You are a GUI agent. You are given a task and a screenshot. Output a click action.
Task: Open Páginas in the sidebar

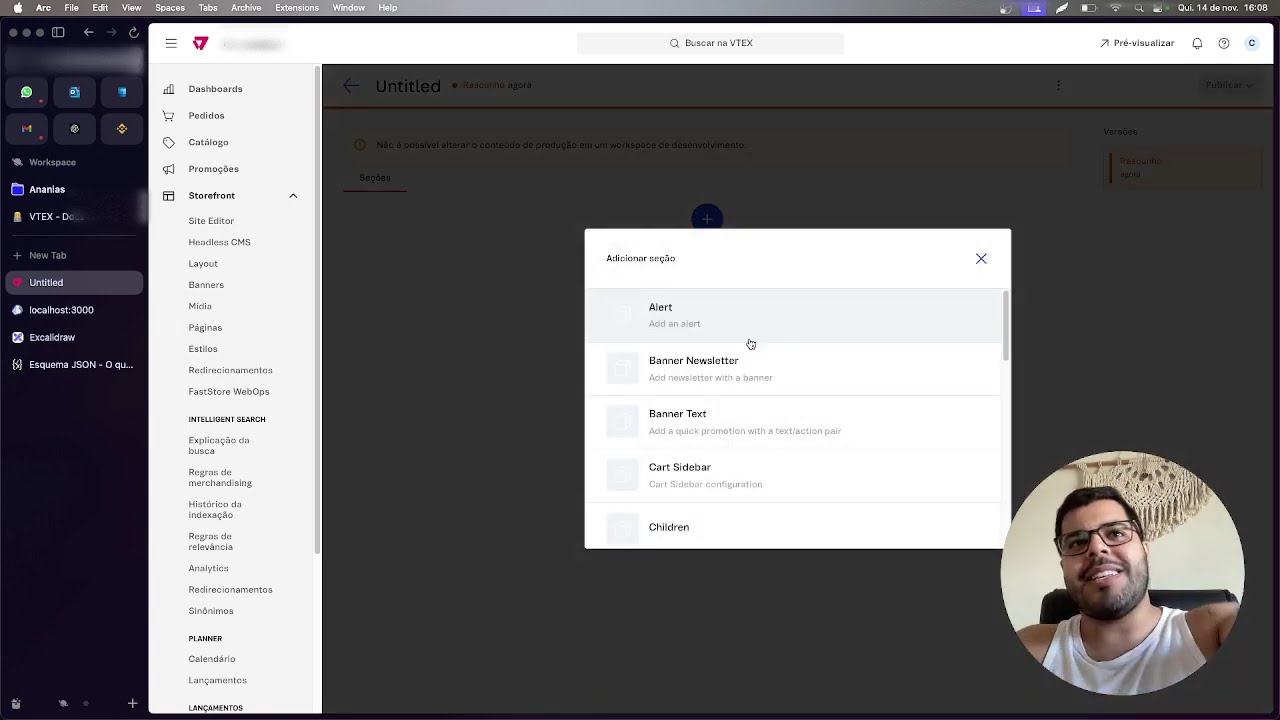coord(205,328)
